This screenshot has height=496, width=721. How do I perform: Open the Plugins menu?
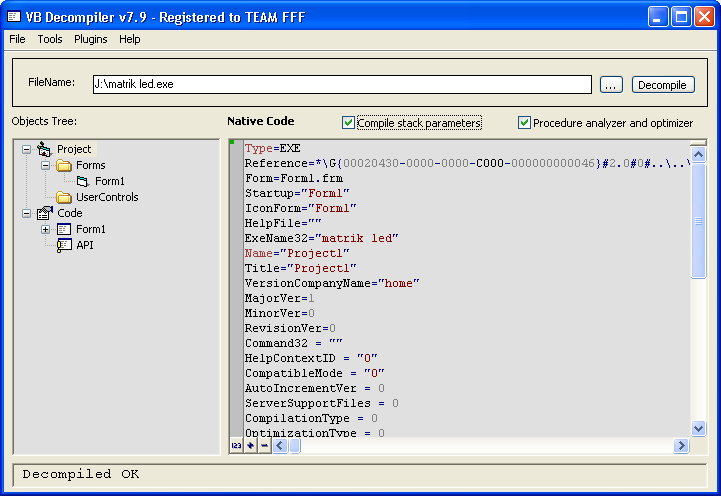[x=91, y=39]
